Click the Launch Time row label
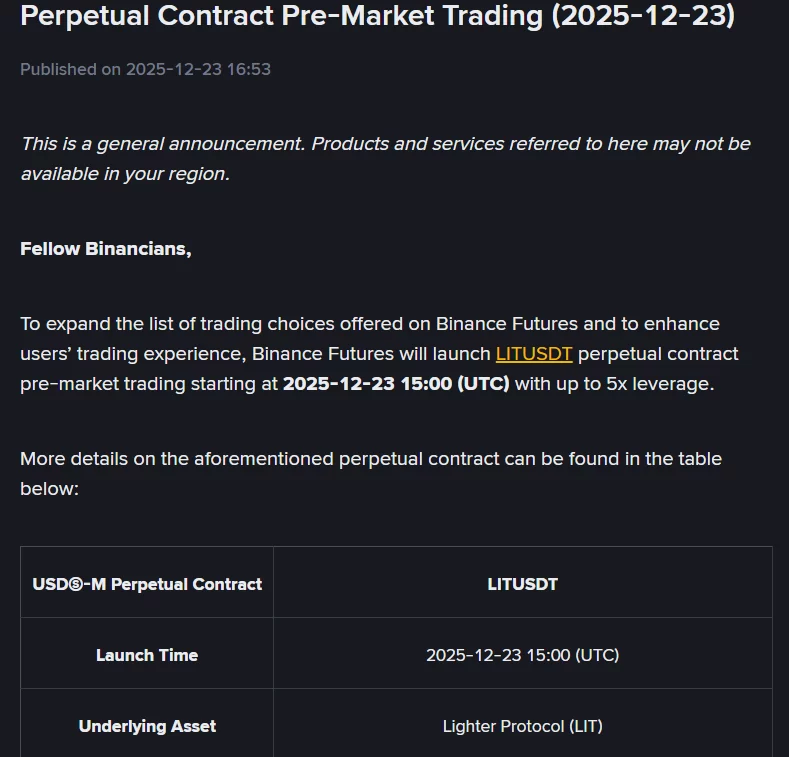Viewport: 789px width, 757px height. [x=147, y=655]
